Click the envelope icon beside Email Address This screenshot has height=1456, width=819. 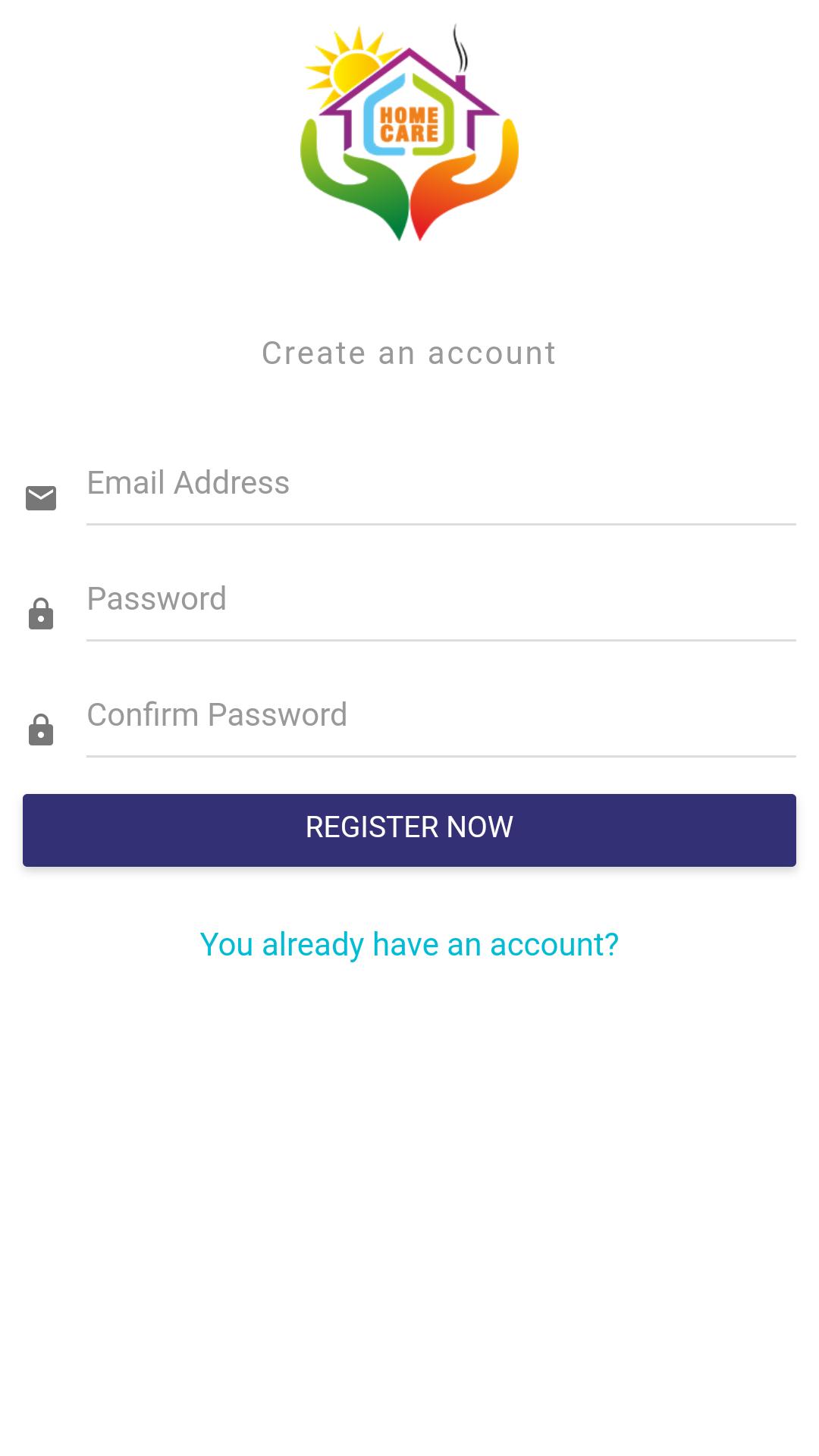tap(41, 498)
